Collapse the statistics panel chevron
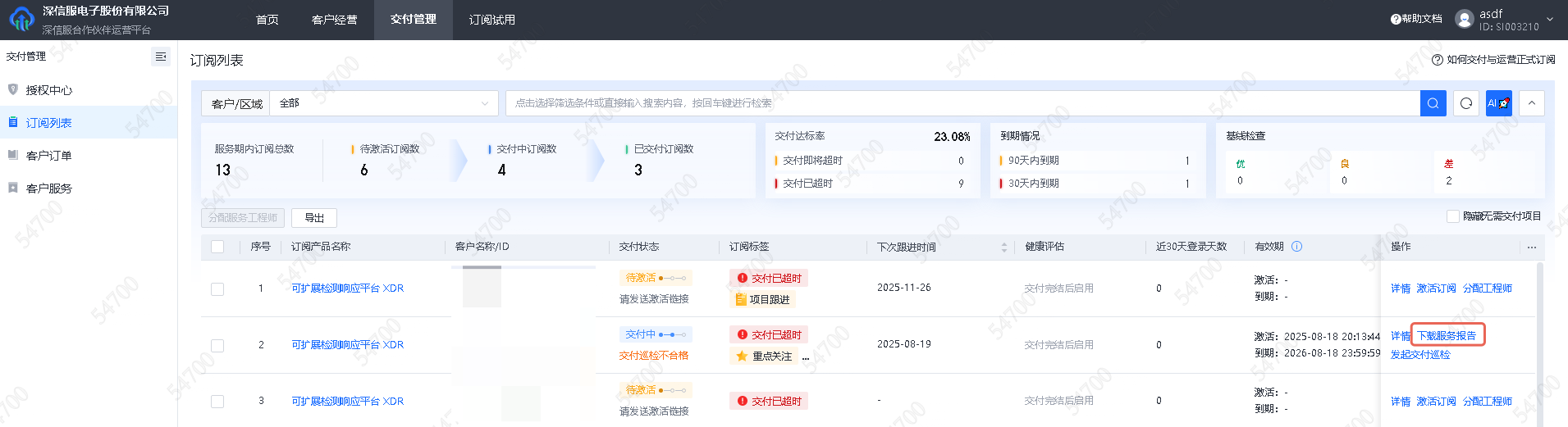 coord(1532,103)
